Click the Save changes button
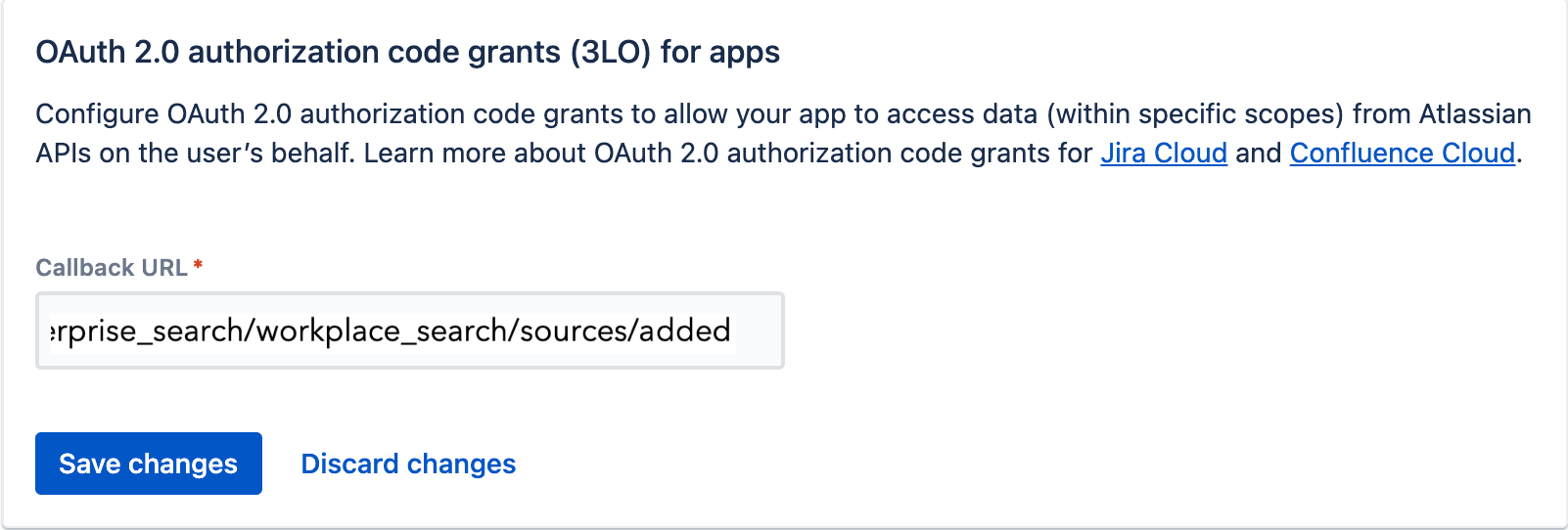This screenshot has height=530, width=1568. click(149, 464)
